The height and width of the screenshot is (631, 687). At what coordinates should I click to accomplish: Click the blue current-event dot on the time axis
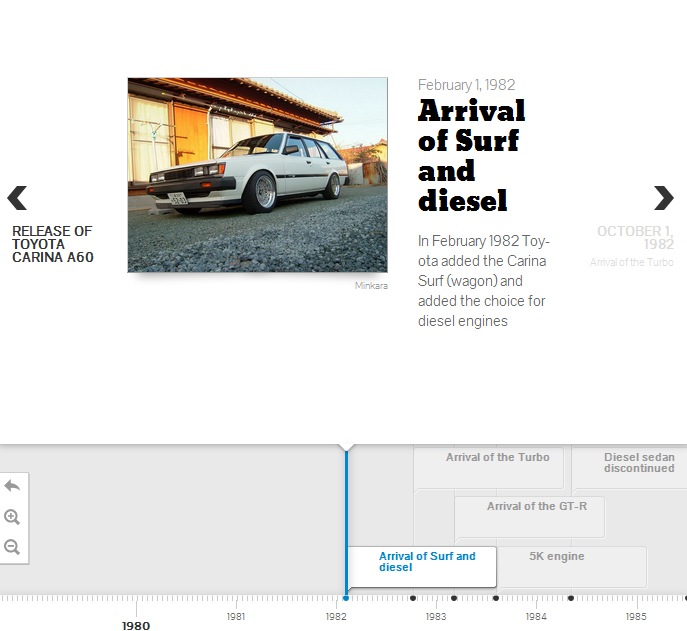click(346, 598)
